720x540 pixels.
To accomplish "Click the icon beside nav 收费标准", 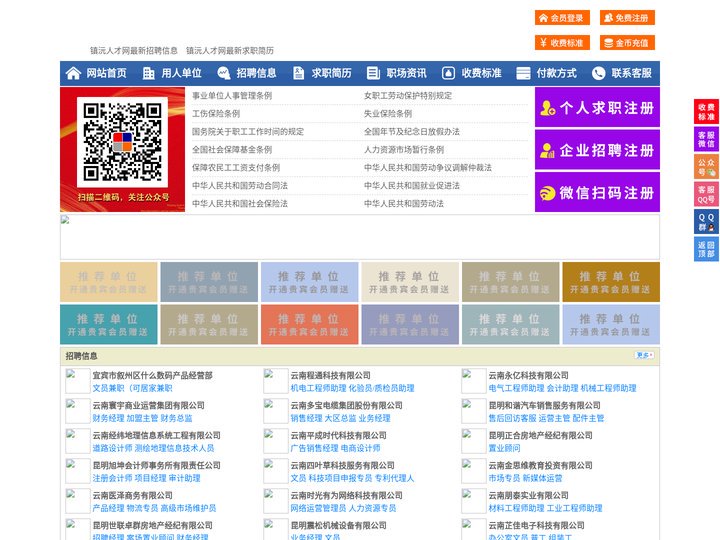I will coord(448,73).
